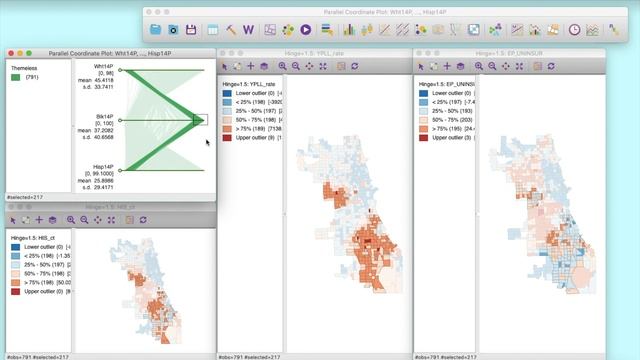The width and height of the screenshot is (640, 360).
Task: Click the Hisp14P axis handle circle
Action: pos(120,171)
